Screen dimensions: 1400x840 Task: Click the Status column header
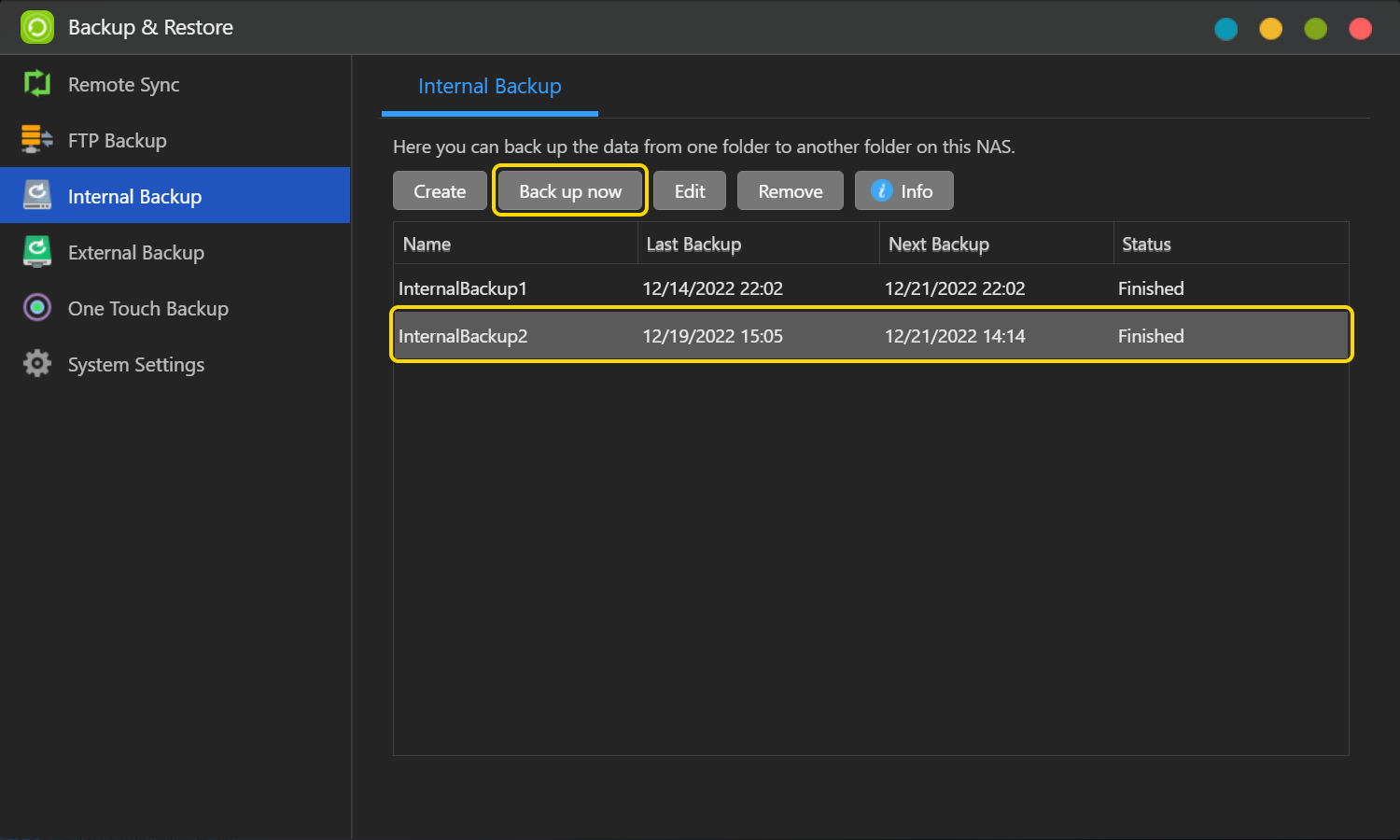click(x=1145, y=245)
